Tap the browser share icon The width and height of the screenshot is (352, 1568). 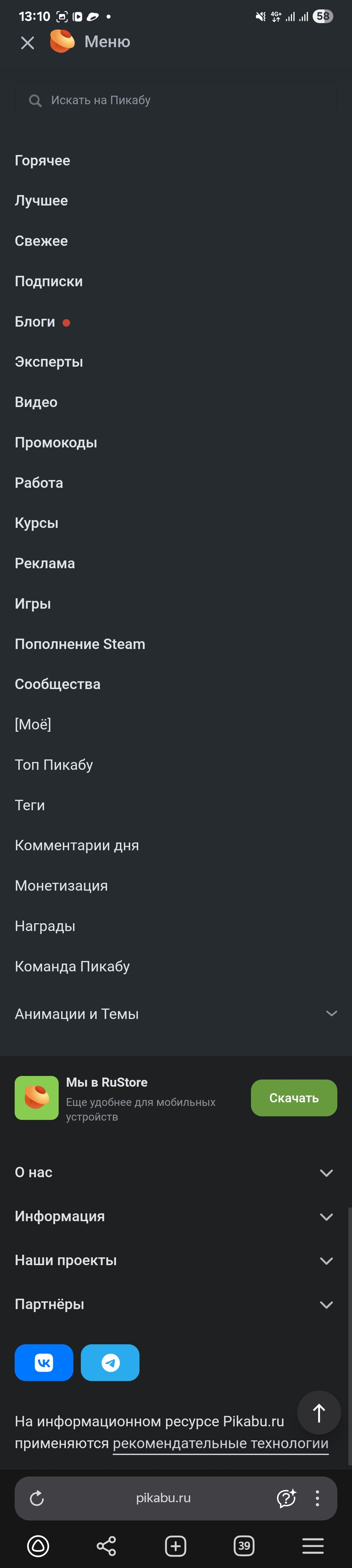[106, 1546]
